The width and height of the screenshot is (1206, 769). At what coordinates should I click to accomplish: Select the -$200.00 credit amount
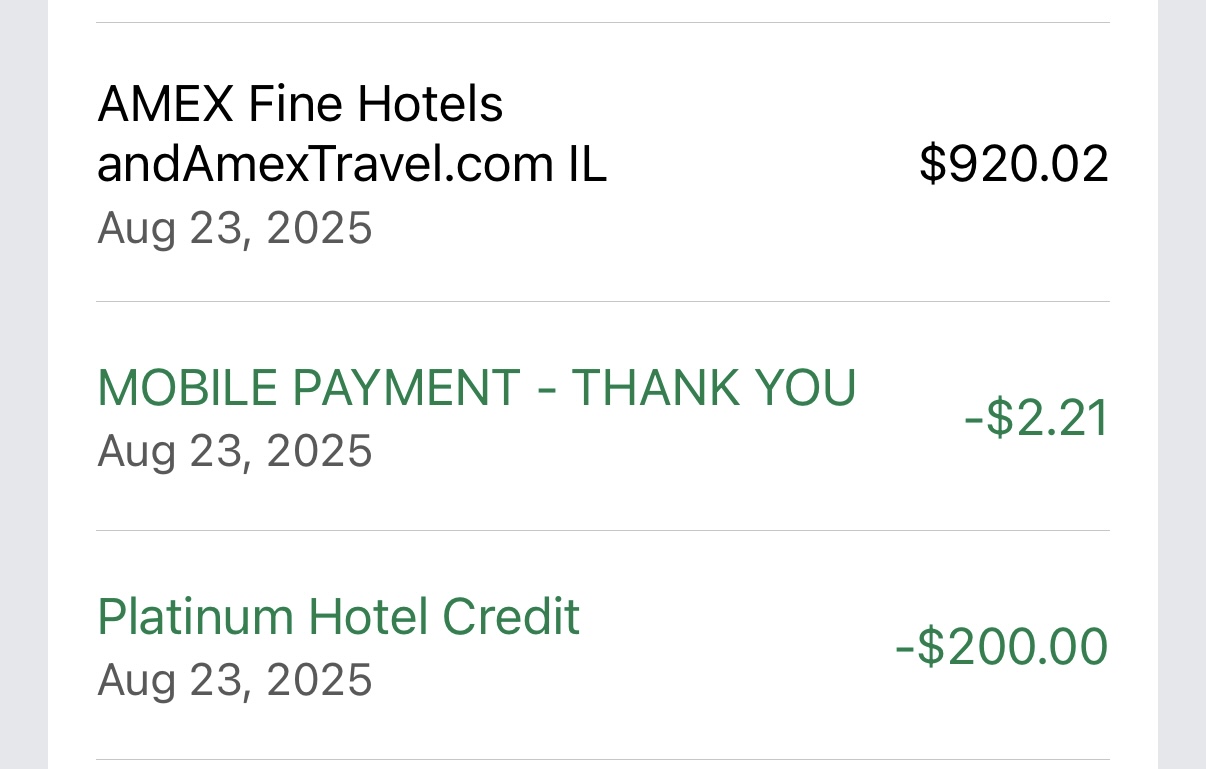pyautogui.click(x=1002, y=646)
